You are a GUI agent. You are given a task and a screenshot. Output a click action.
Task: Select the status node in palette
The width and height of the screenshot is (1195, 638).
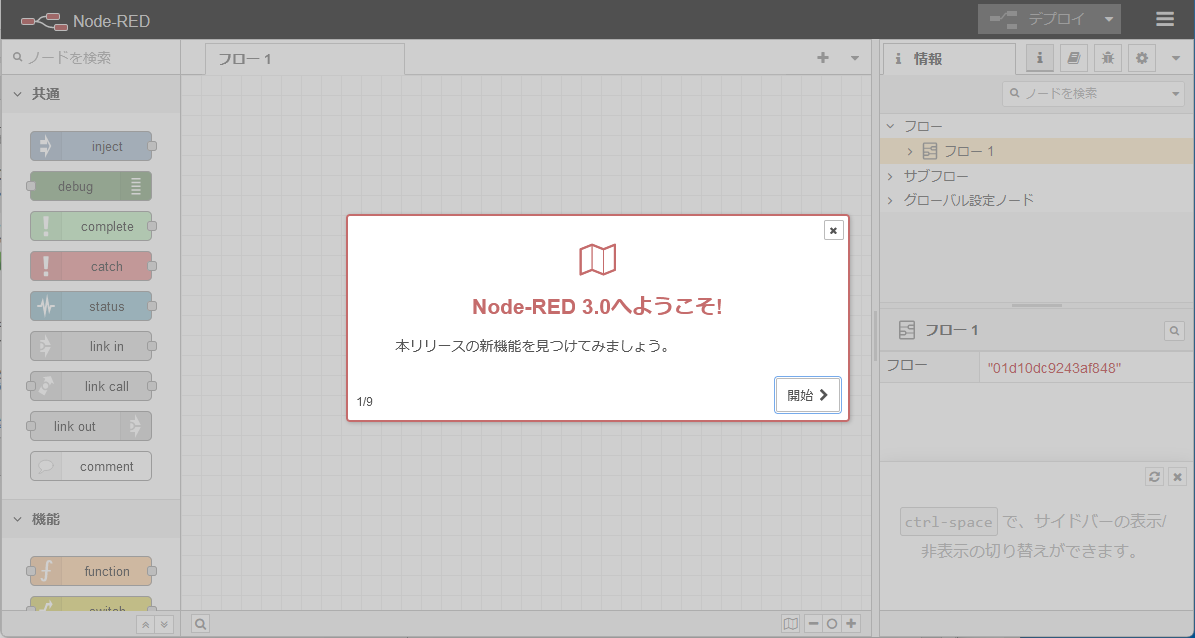91,306
